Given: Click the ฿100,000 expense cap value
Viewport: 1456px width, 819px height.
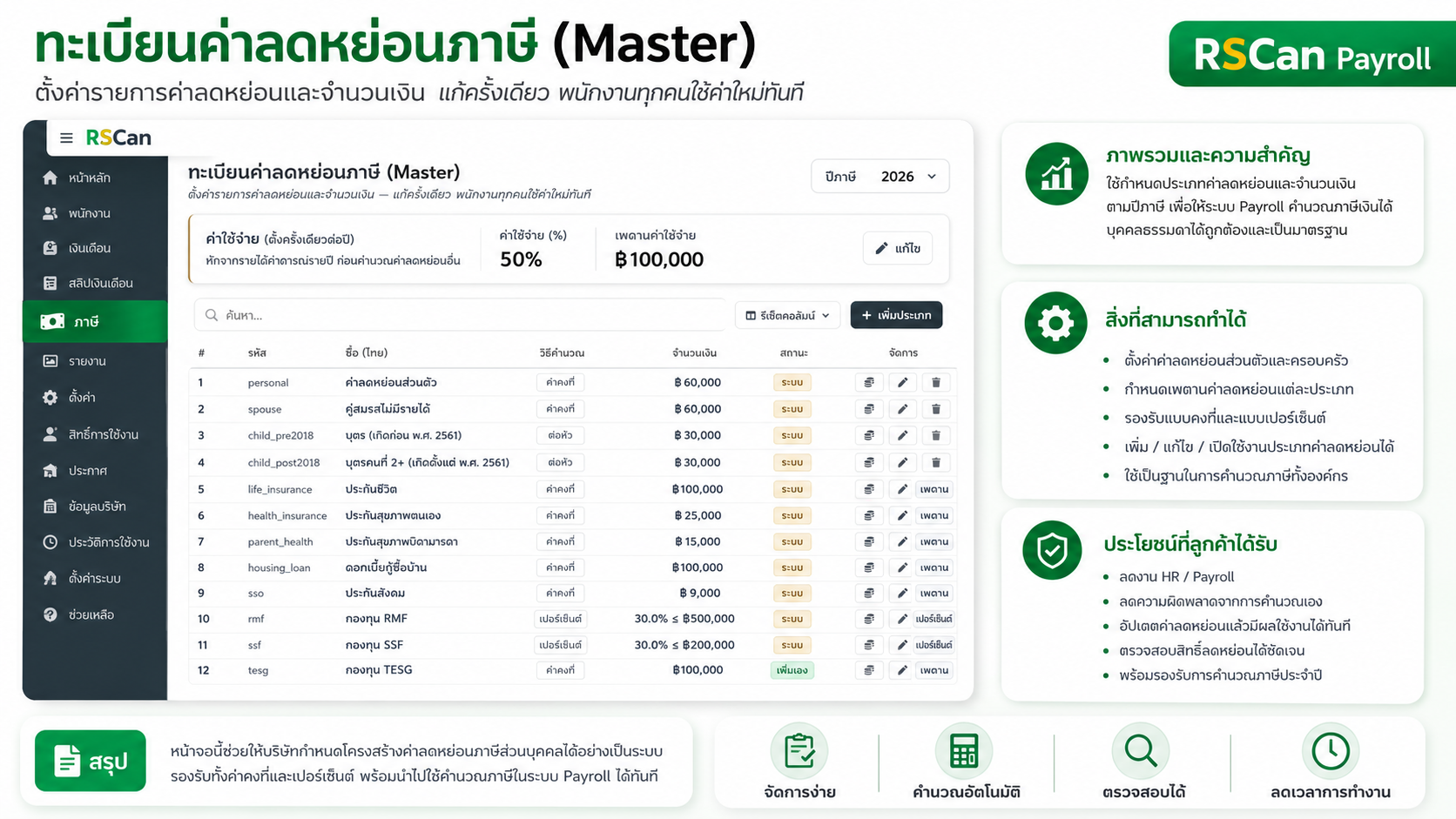Looking at the screenshot, I should 659,259.
